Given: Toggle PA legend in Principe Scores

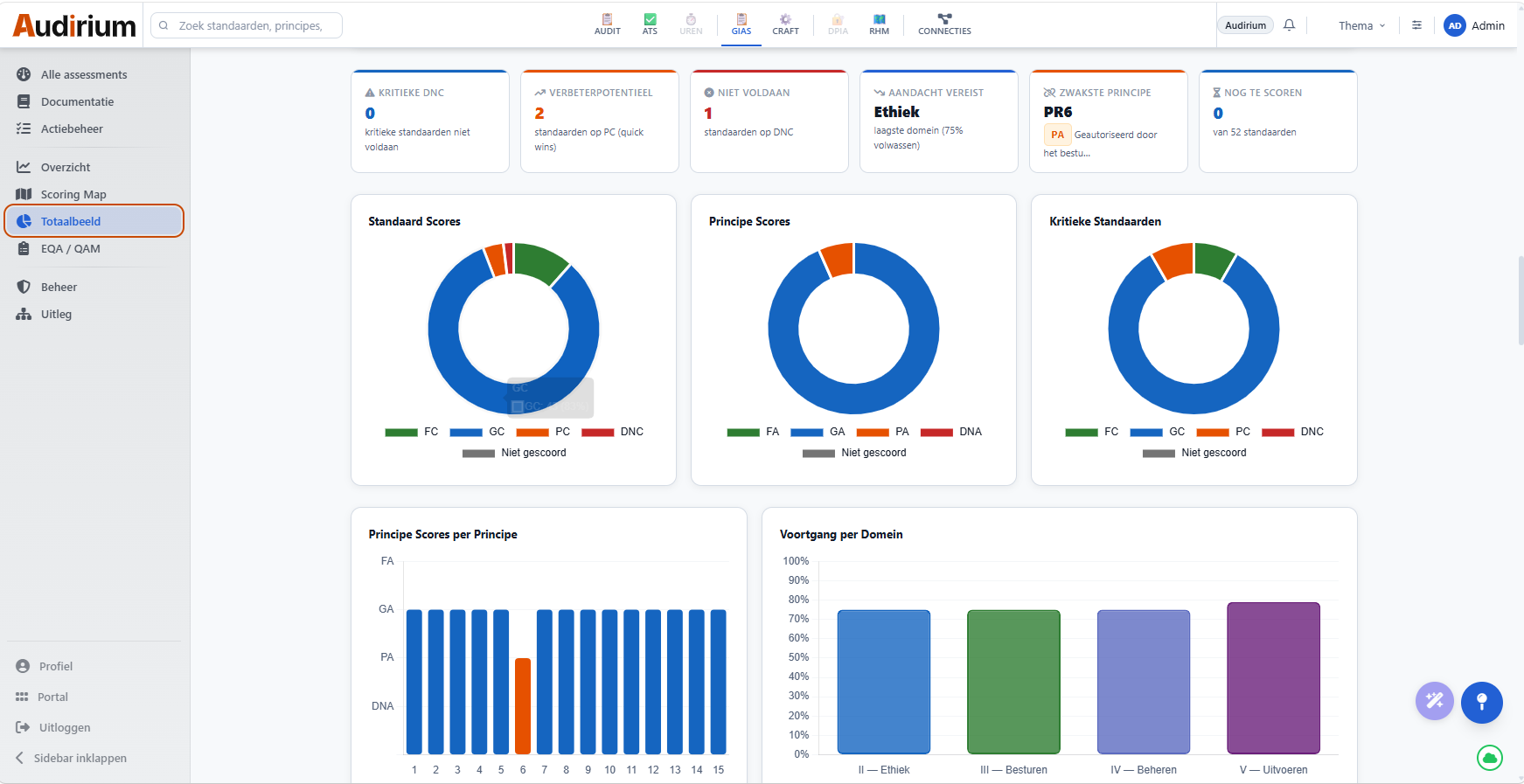Looking at the screenshot, I should point(883,432).
